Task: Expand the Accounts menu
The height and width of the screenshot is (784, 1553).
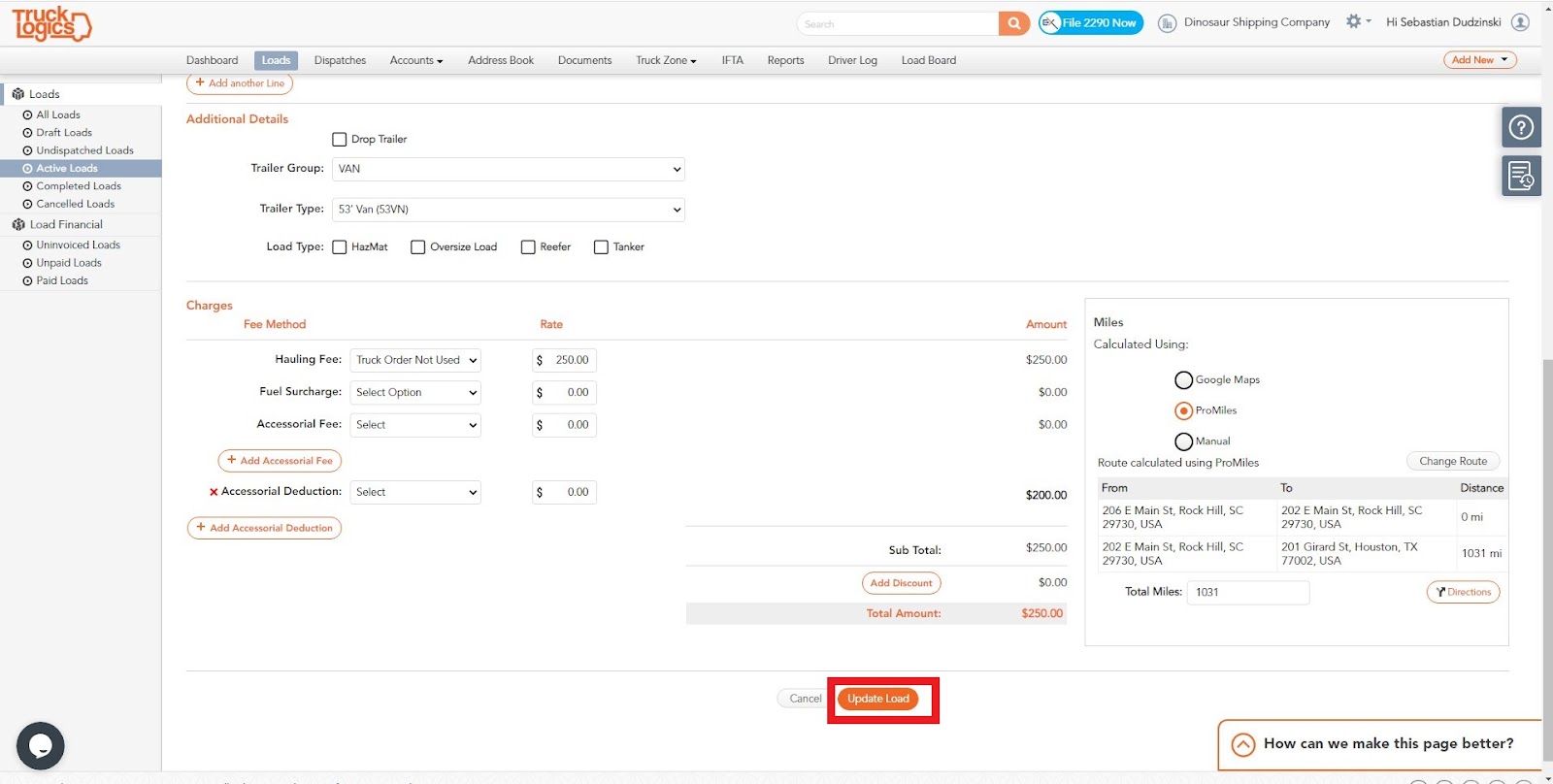Action: click(416, 60)
